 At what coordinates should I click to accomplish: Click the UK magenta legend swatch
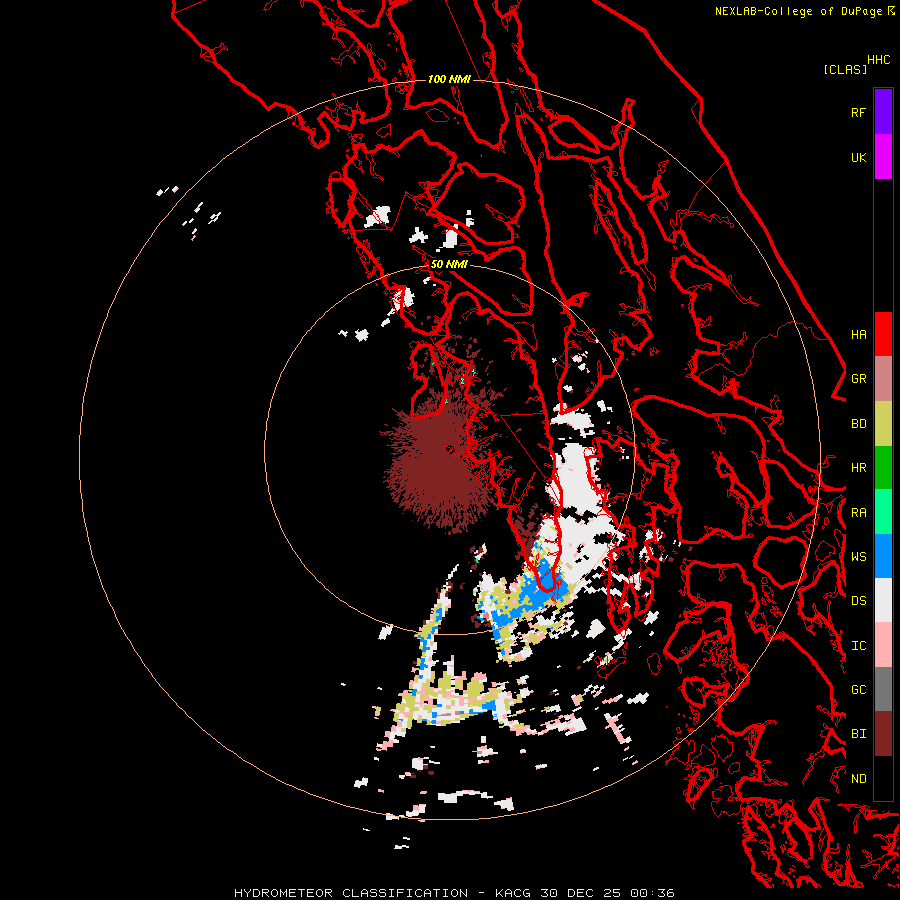click(883, 157)
